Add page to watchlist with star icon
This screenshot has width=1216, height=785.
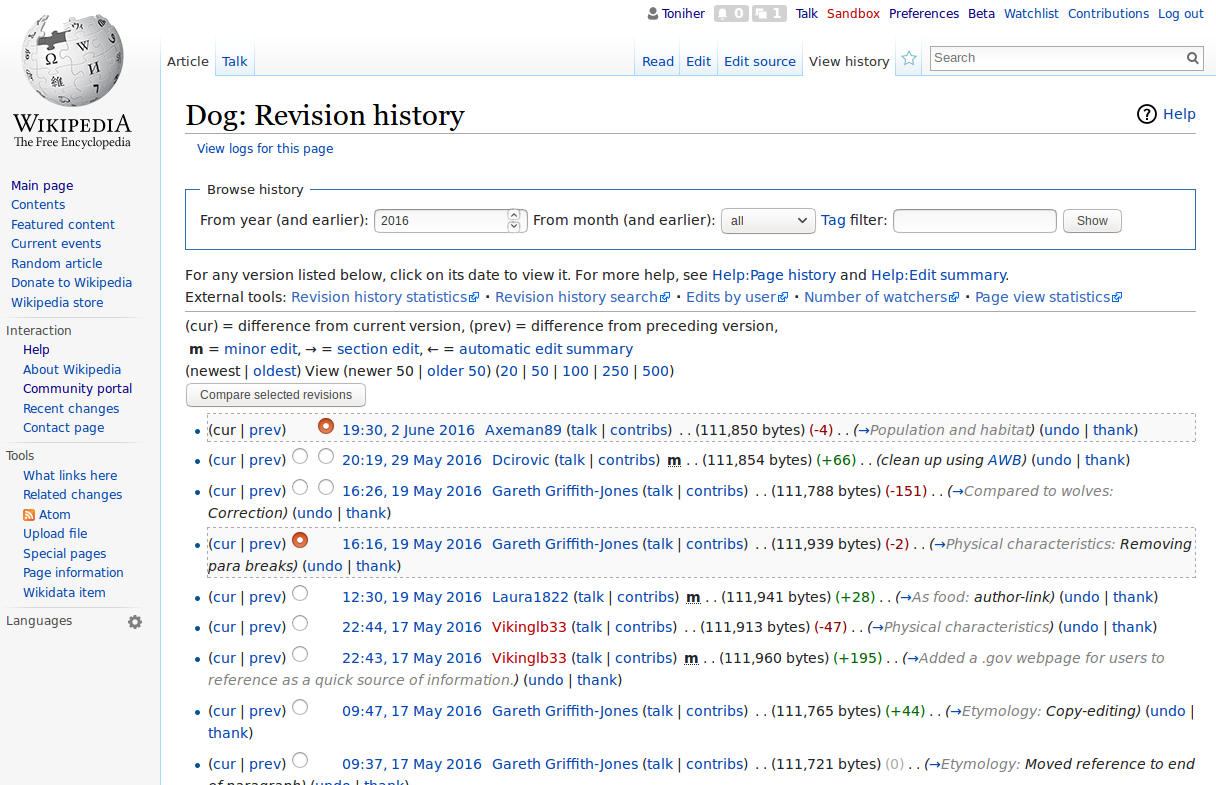pyautogui.click(x=909, y=59)
